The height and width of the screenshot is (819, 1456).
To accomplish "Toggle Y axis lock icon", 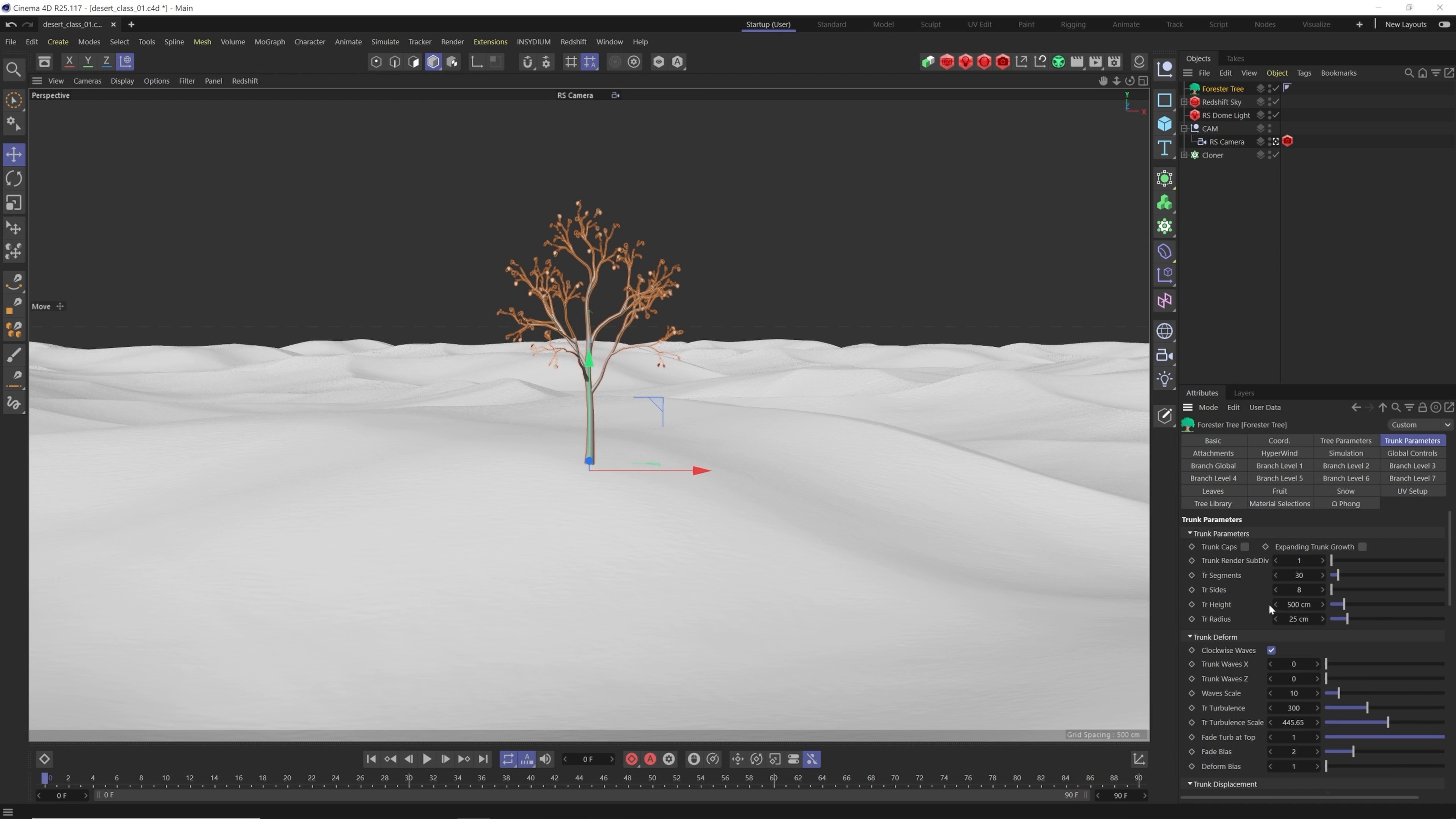I will pyautogui.click(x=88, y=61).
